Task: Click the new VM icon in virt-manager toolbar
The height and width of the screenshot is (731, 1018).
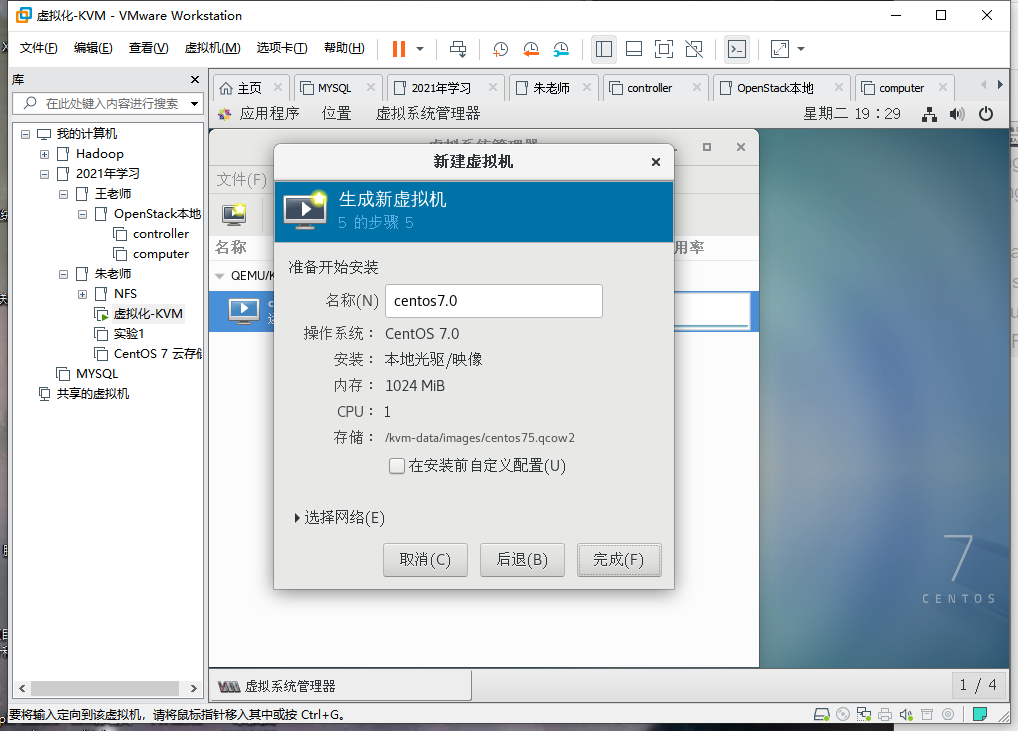Action: pyautogui.click(x=234, y=214)
